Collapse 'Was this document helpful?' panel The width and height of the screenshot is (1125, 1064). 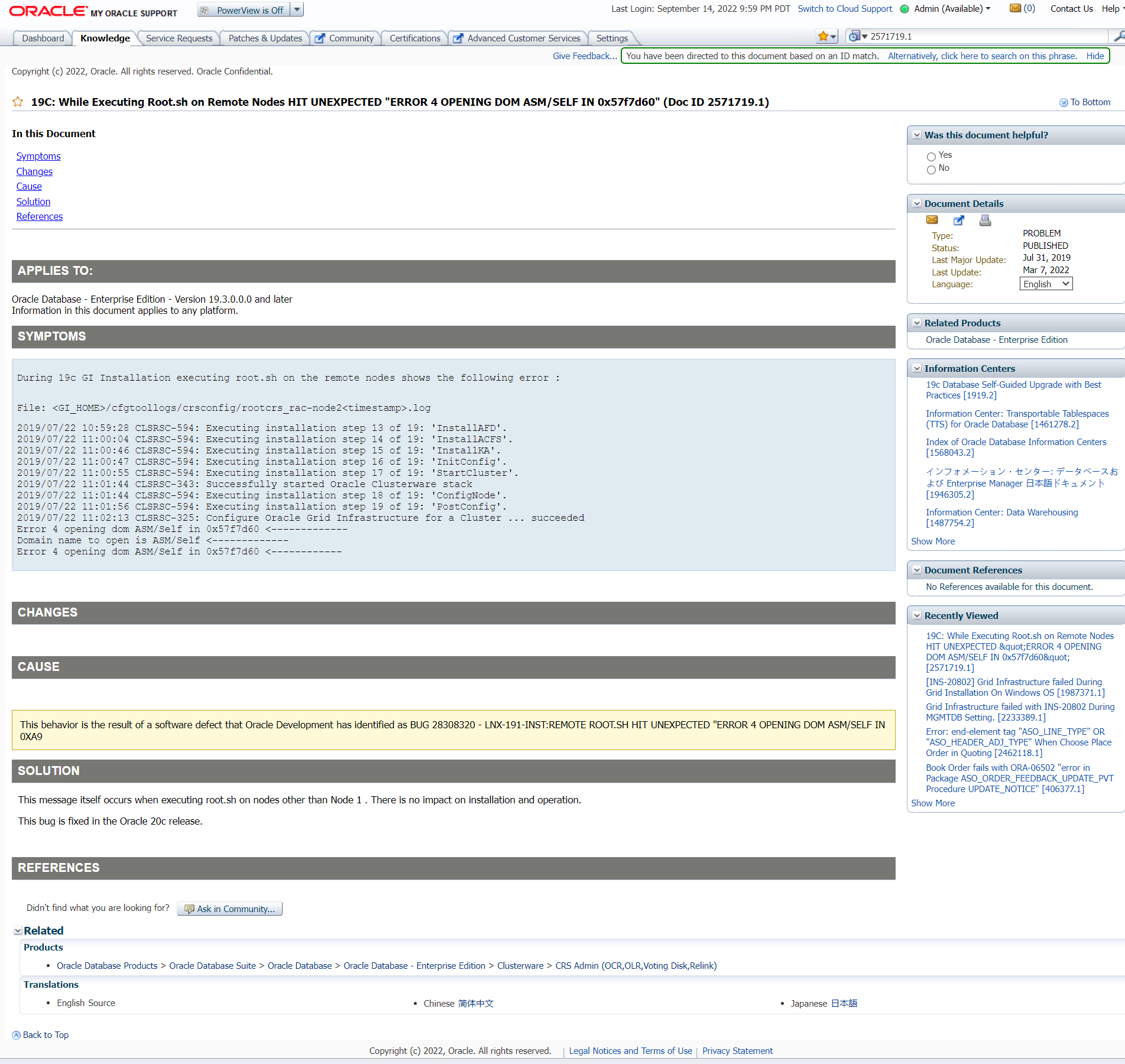point(917,135)
